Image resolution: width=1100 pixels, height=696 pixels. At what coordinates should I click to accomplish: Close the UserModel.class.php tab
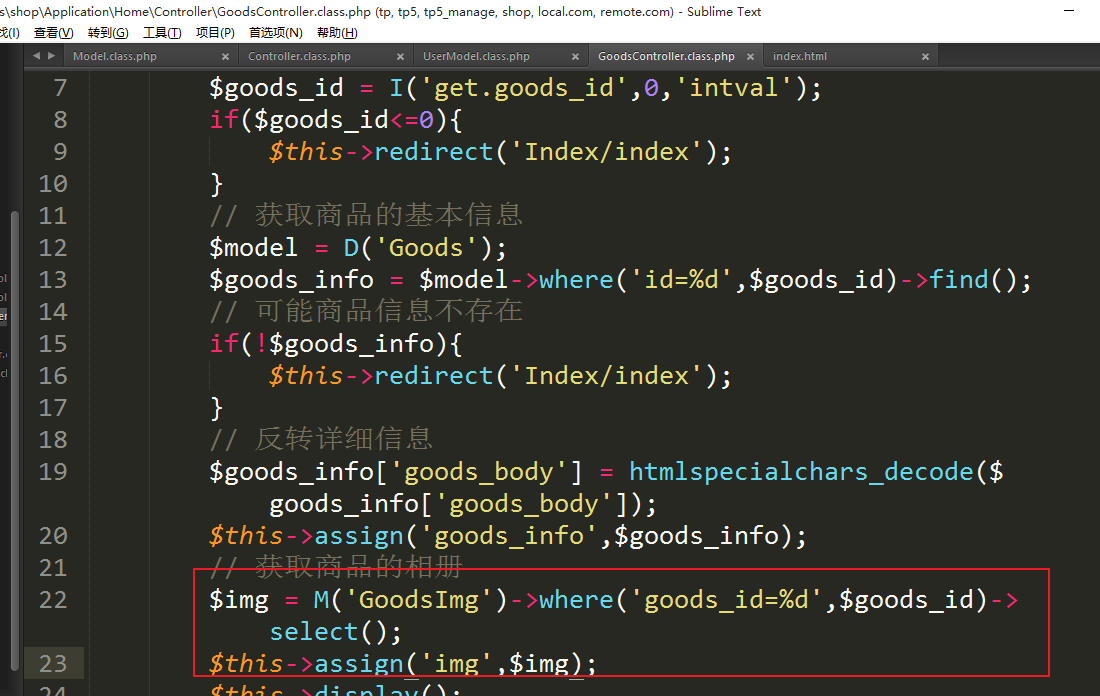point(576,57)
